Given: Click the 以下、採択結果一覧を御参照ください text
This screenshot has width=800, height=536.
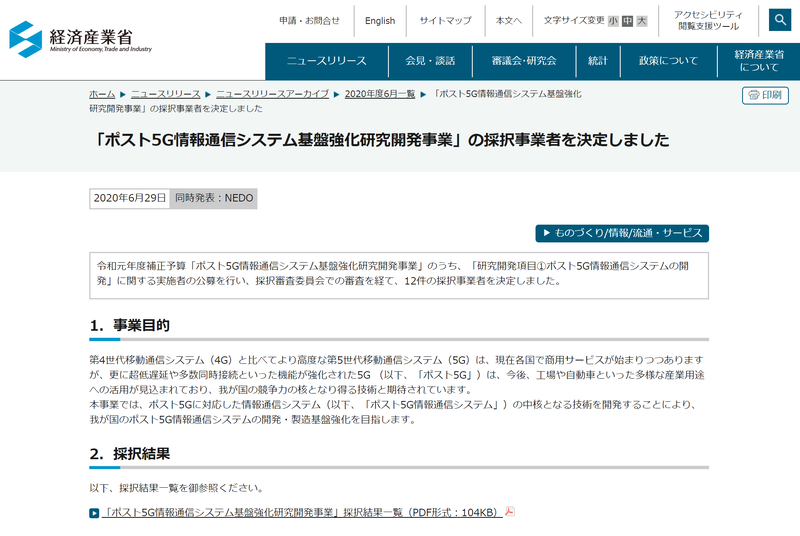Looking at the screenshot, I should [x=177, y=488].
